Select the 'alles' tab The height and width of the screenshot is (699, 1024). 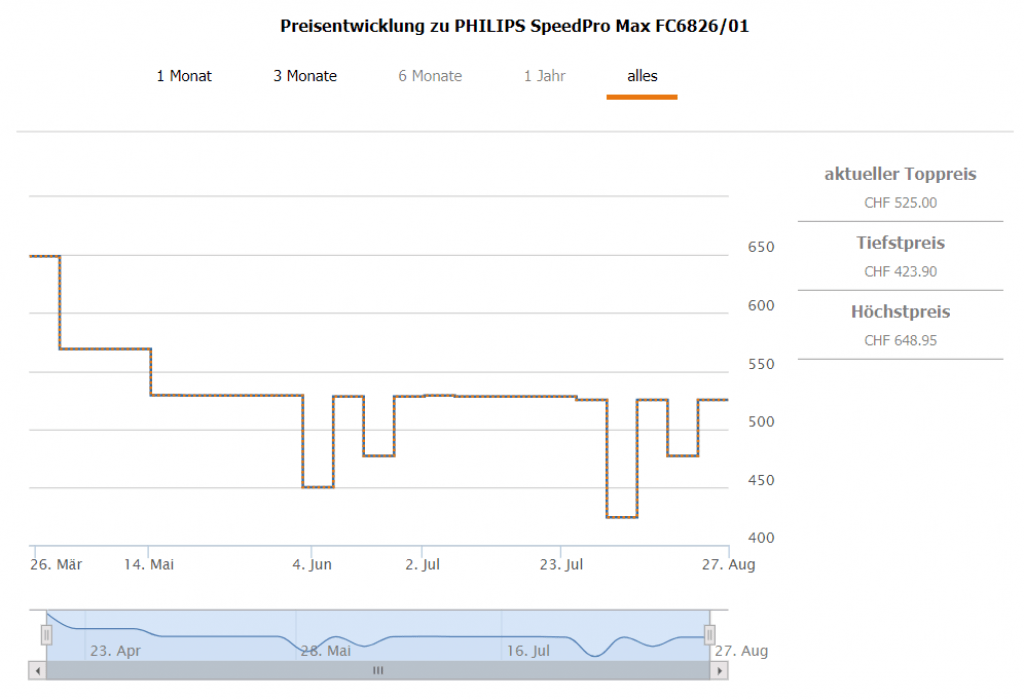(642, 76)
